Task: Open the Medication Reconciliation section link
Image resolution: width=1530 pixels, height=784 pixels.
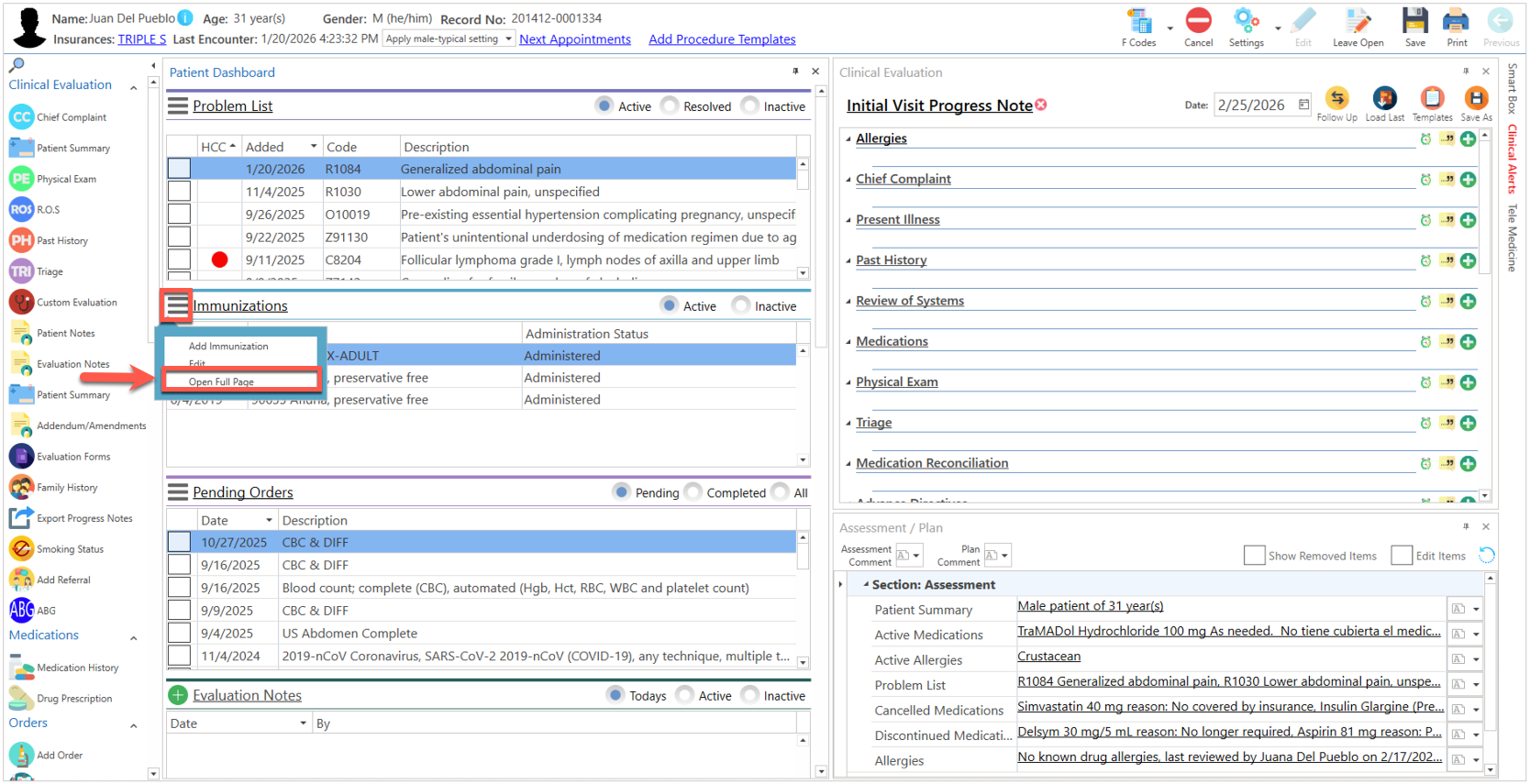Action: point(932,463)
